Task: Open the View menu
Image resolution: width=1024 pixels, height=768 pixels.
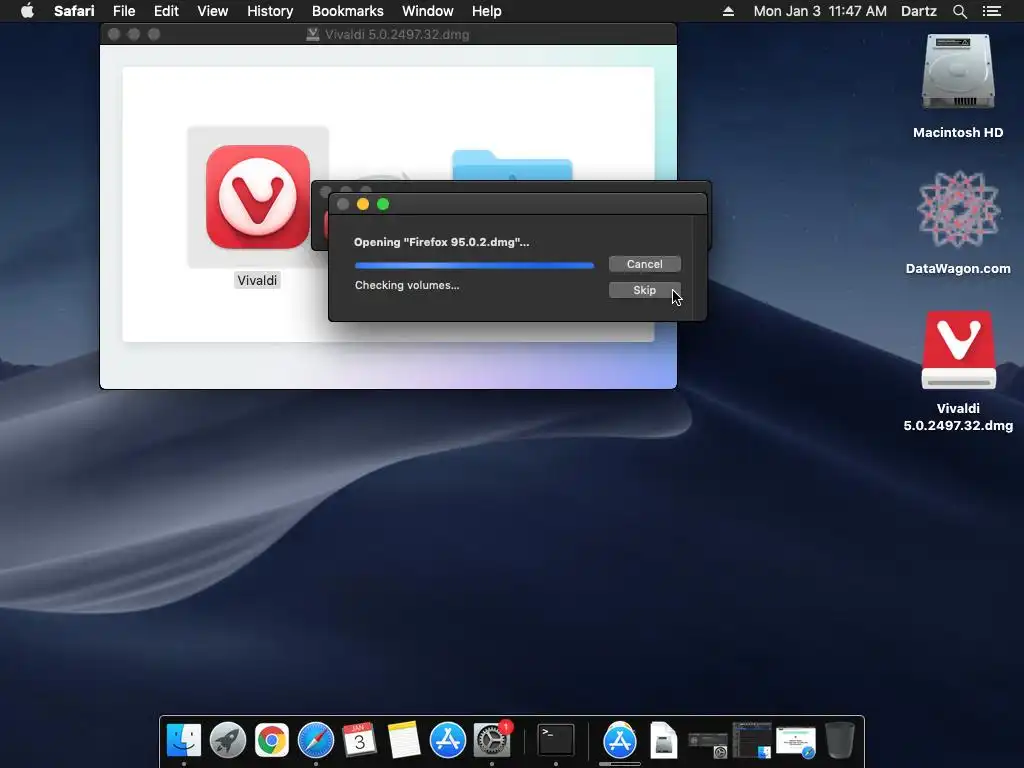Action: click(x=212, y=11)
